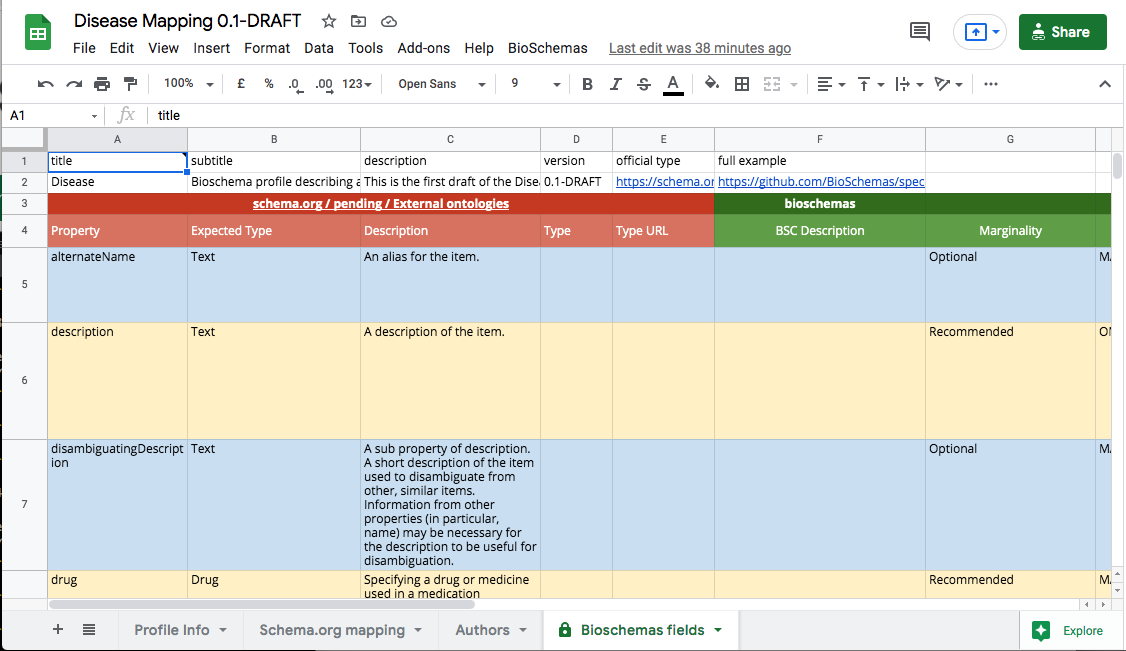1126x651 pixels.
Task: Decrease decimal places
Action: (x=295, y=84)
